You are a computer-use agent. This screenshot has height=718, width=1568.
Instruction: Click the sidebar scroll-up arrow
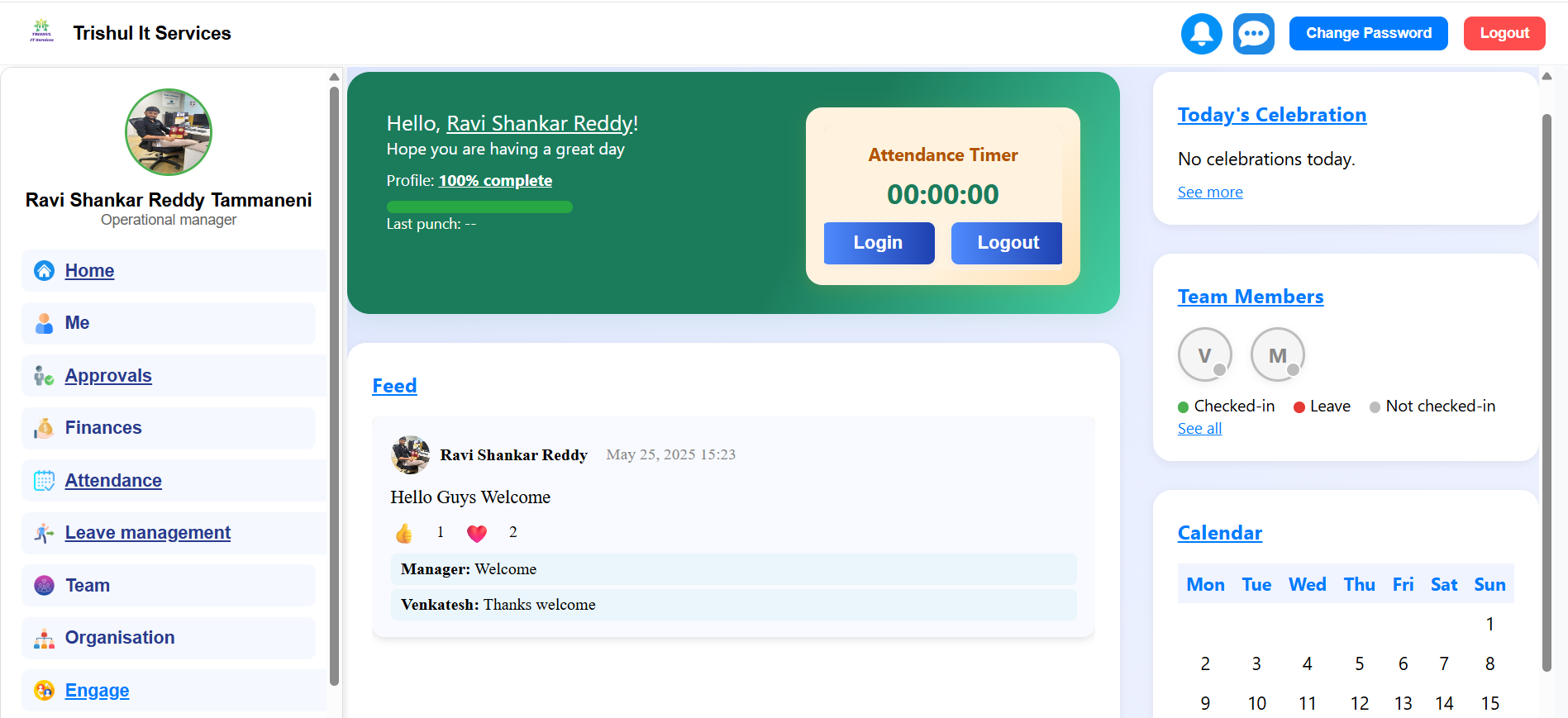[334, 77]
